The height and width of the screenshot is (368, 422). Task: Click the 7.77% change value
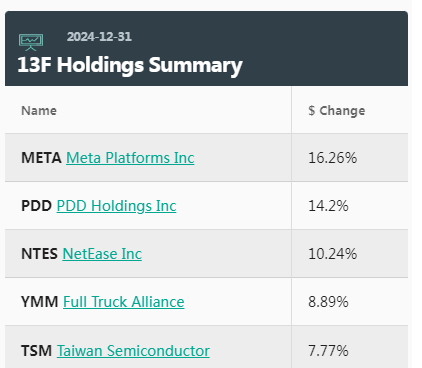click(x=328, y=351)
